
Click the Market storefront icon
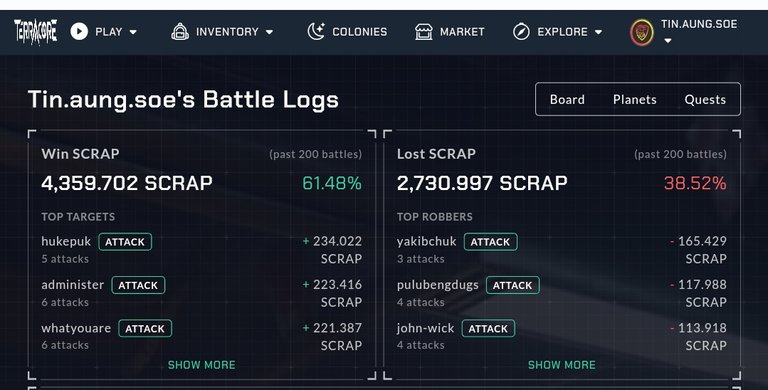click(x=424, y=32)
